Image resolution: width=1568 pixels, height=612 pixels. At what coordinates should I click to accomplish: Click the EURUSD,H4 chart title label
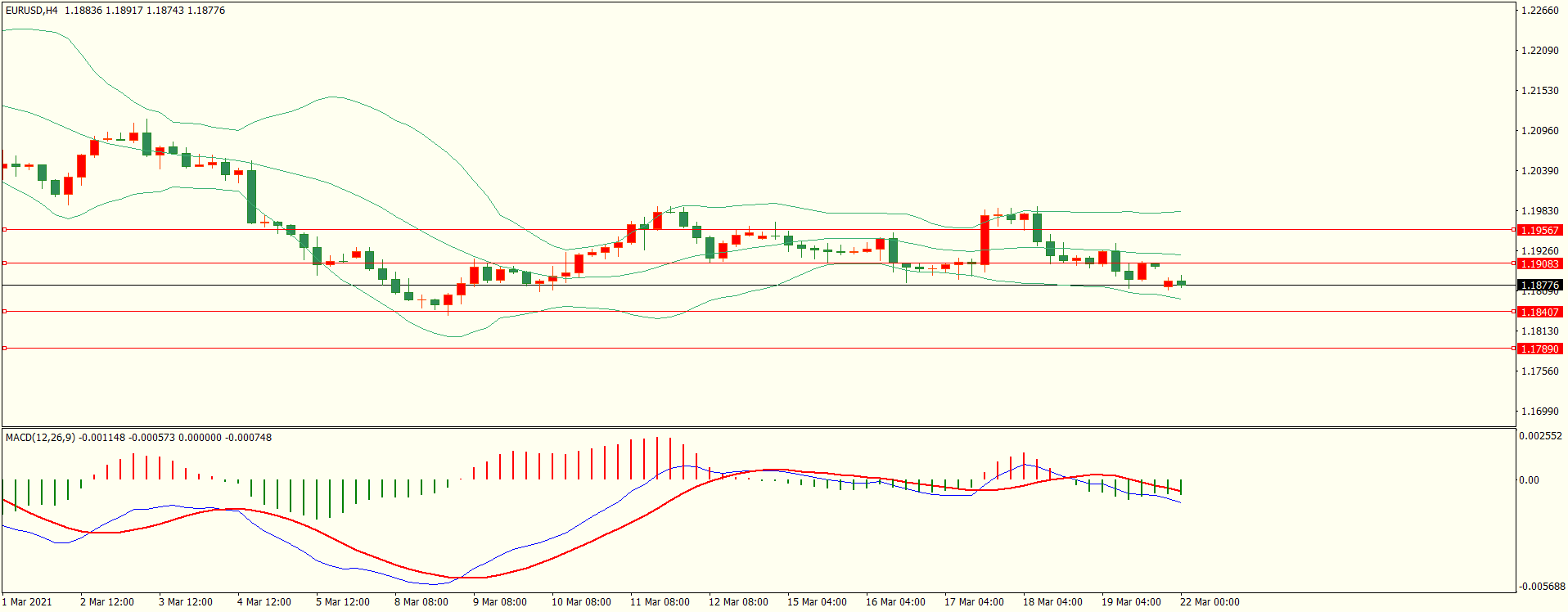31,11
